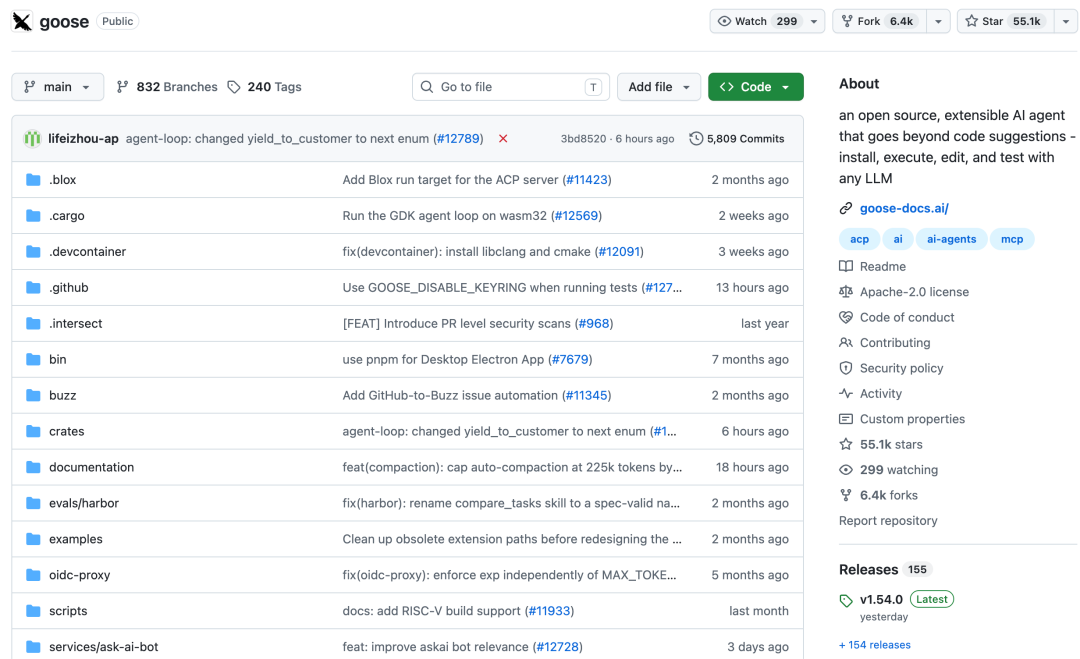Screen dimensions: 1080x659
Task: Select the acp topic tag
Action: 859,239
